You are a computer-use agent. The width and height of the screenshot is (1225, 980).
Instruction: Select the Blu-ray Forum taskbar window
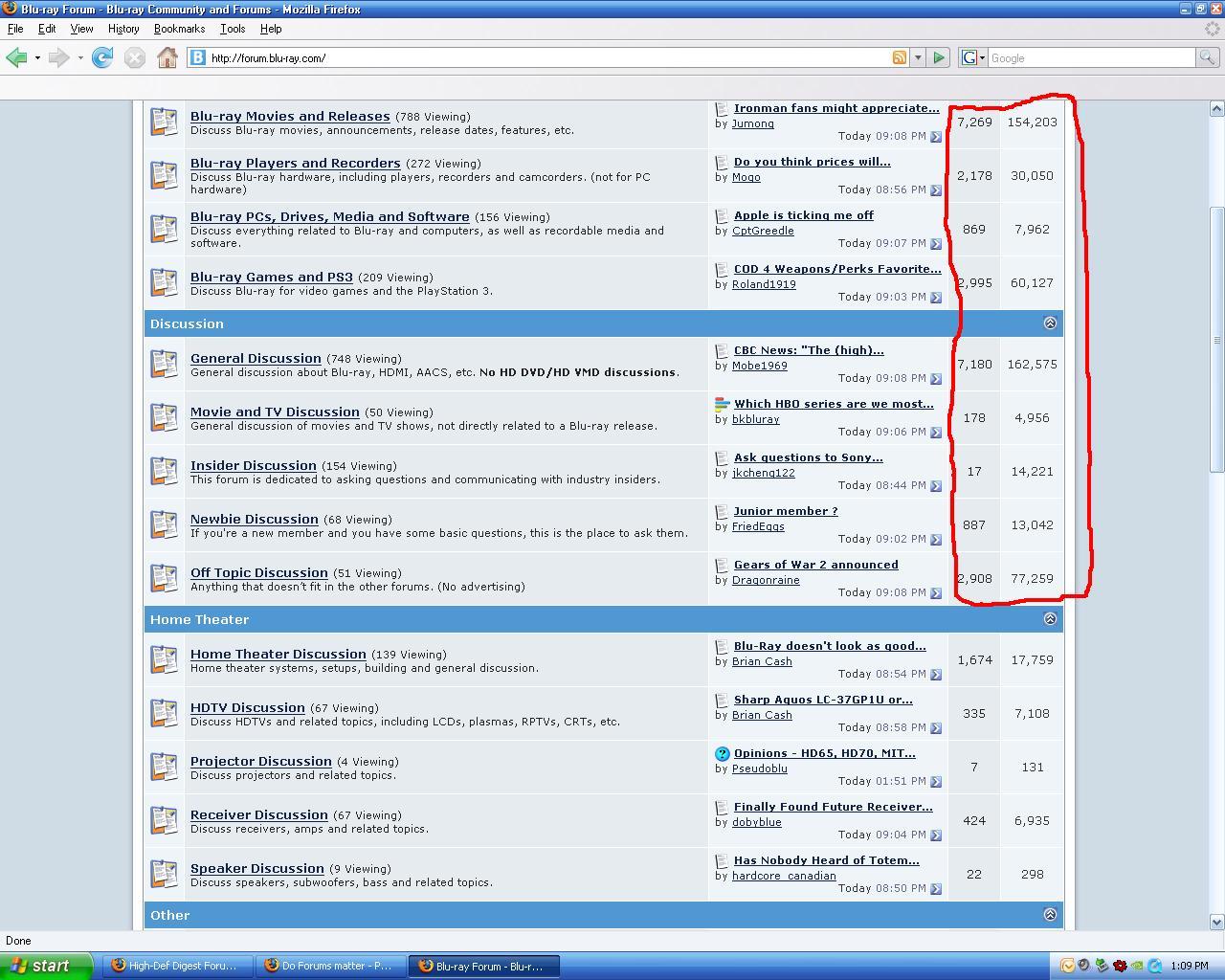tap(484, 966)
